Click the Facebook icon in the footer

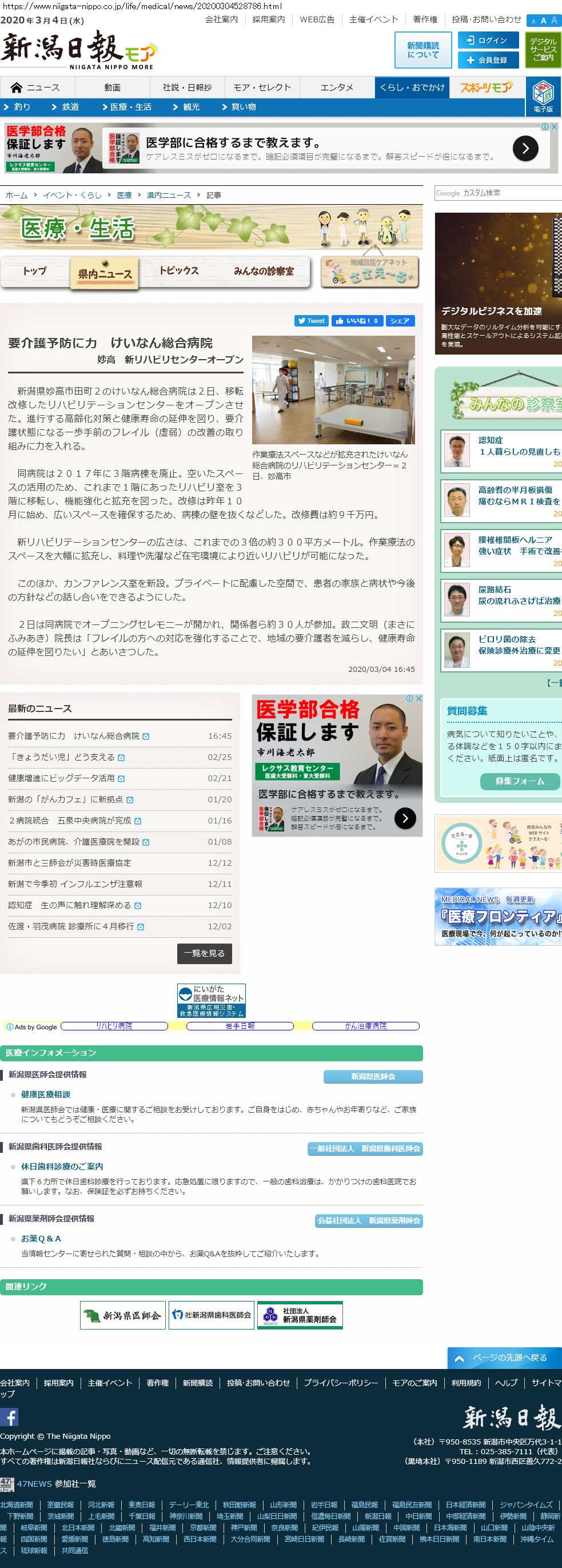[x=9, y=1417]
